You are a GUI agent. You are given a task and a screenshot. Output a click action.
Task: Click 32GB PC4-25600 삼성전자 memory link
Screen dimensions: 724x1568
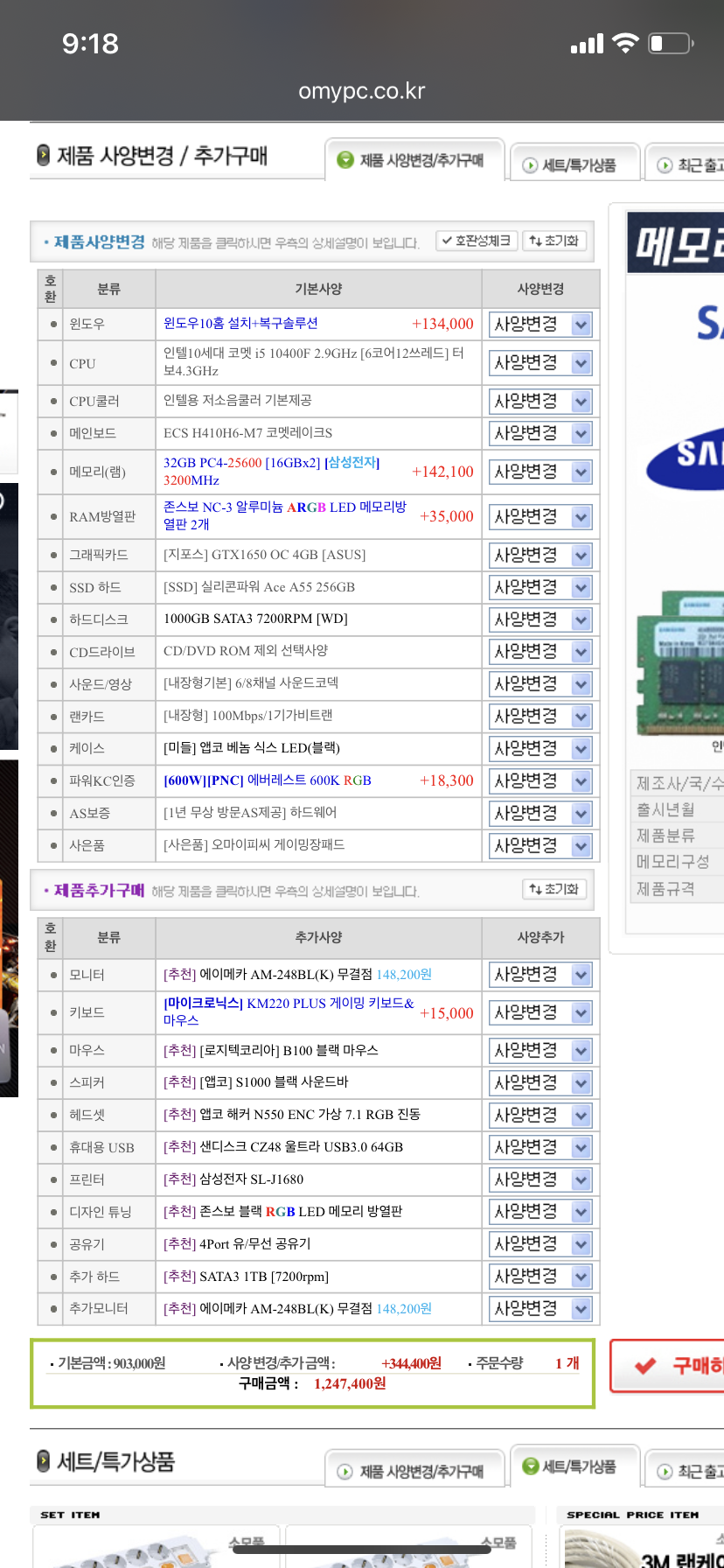click(272, 472)
